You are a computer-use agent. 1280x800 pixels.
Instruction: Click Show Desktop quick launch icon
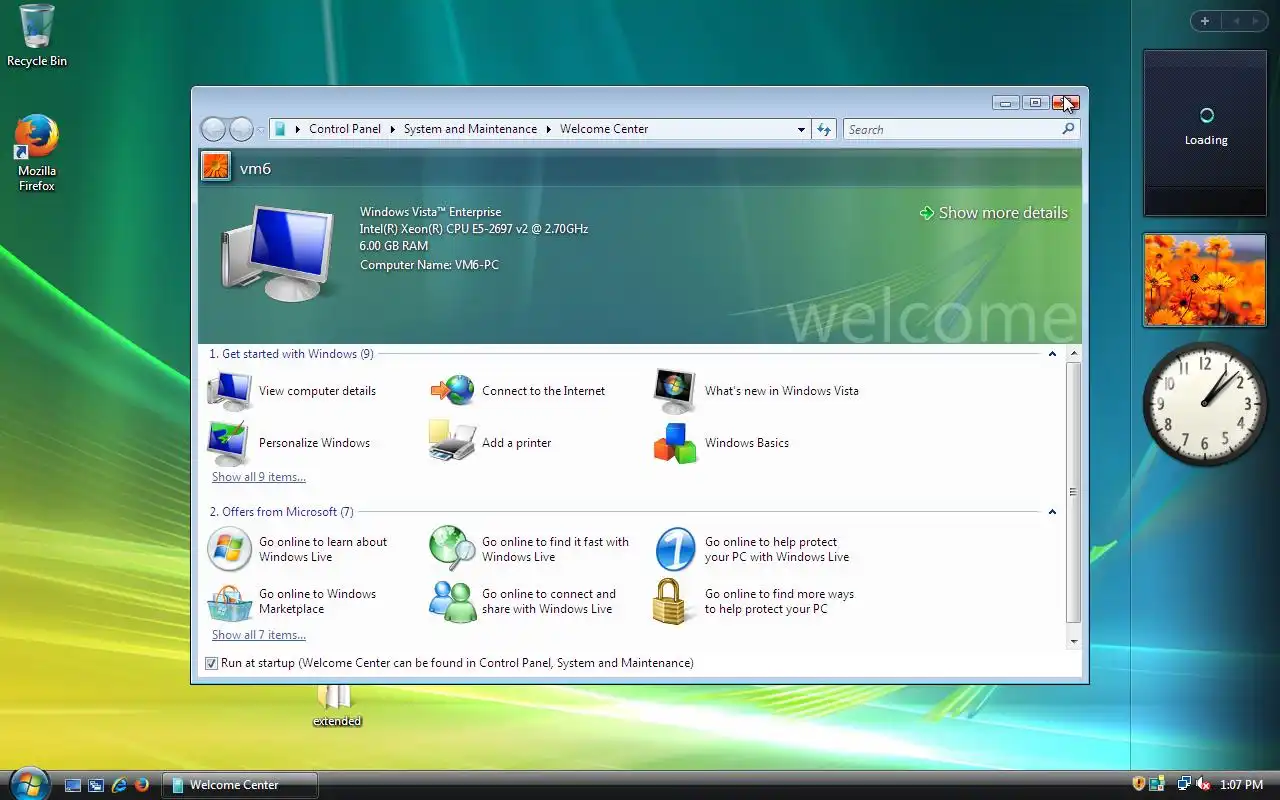73,785
